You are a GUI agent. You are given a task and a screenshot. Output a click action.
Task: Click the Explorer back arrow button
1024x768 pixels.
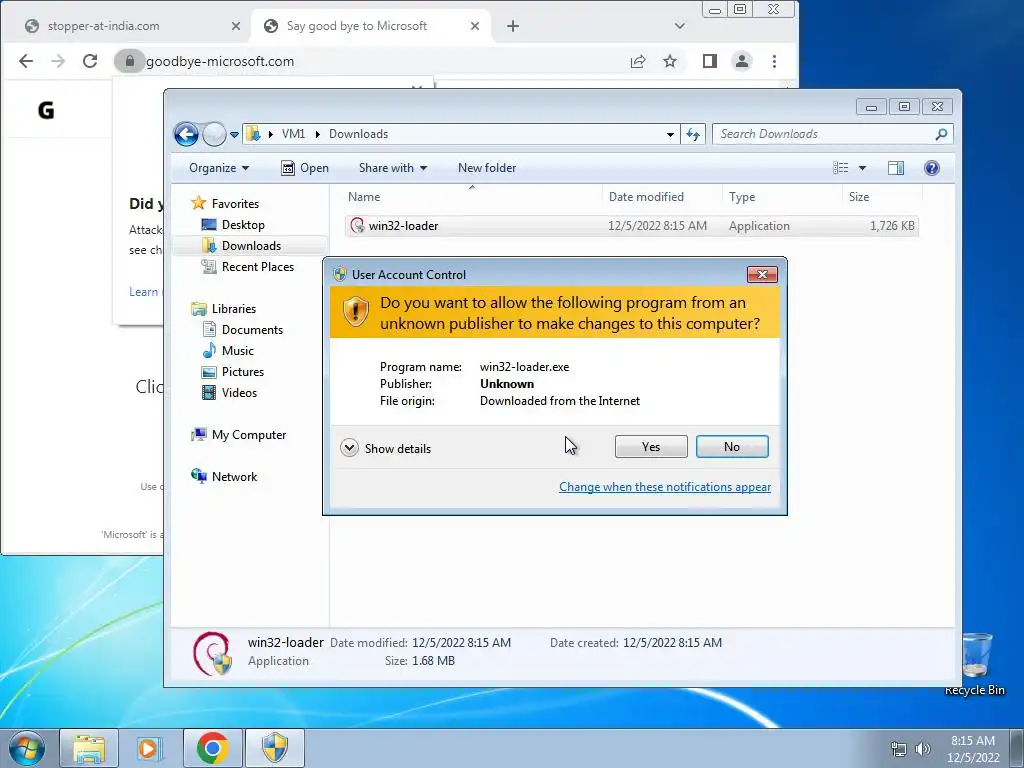pos(186,135)
